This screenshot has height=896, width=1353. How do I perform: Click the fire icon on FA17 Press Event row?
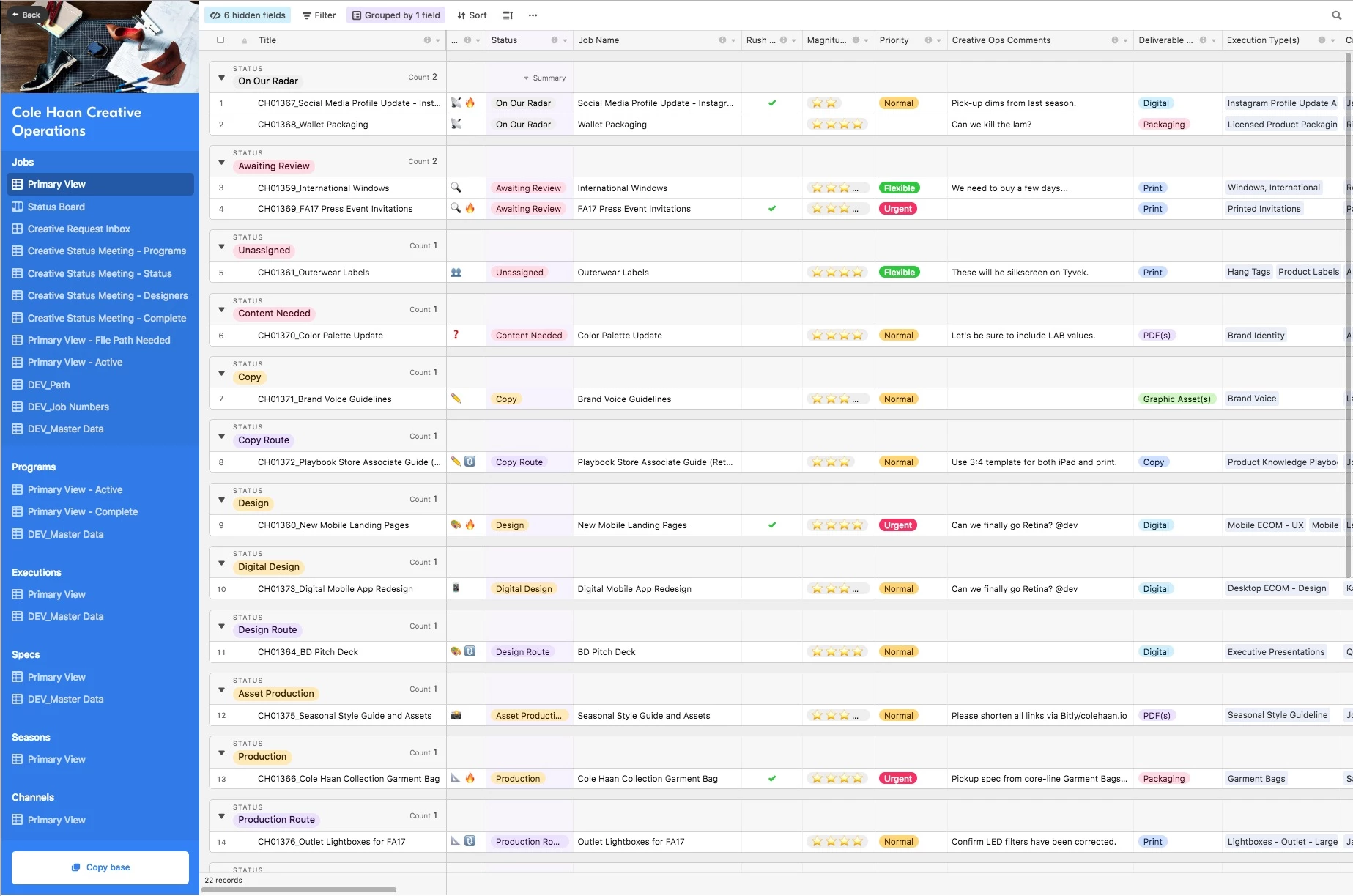470,209
